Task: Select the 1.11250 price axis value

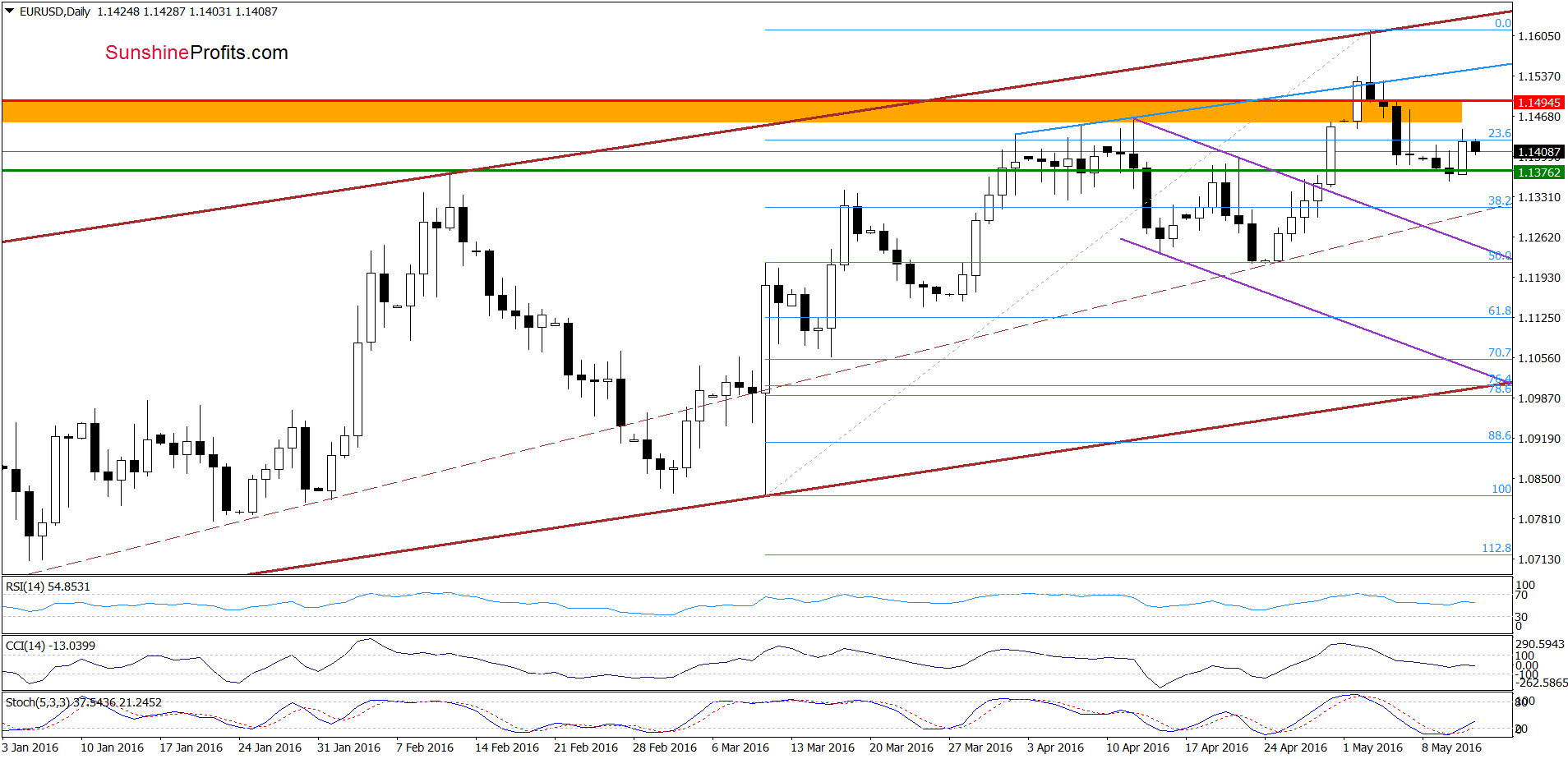Action: tap(1539, 318)
